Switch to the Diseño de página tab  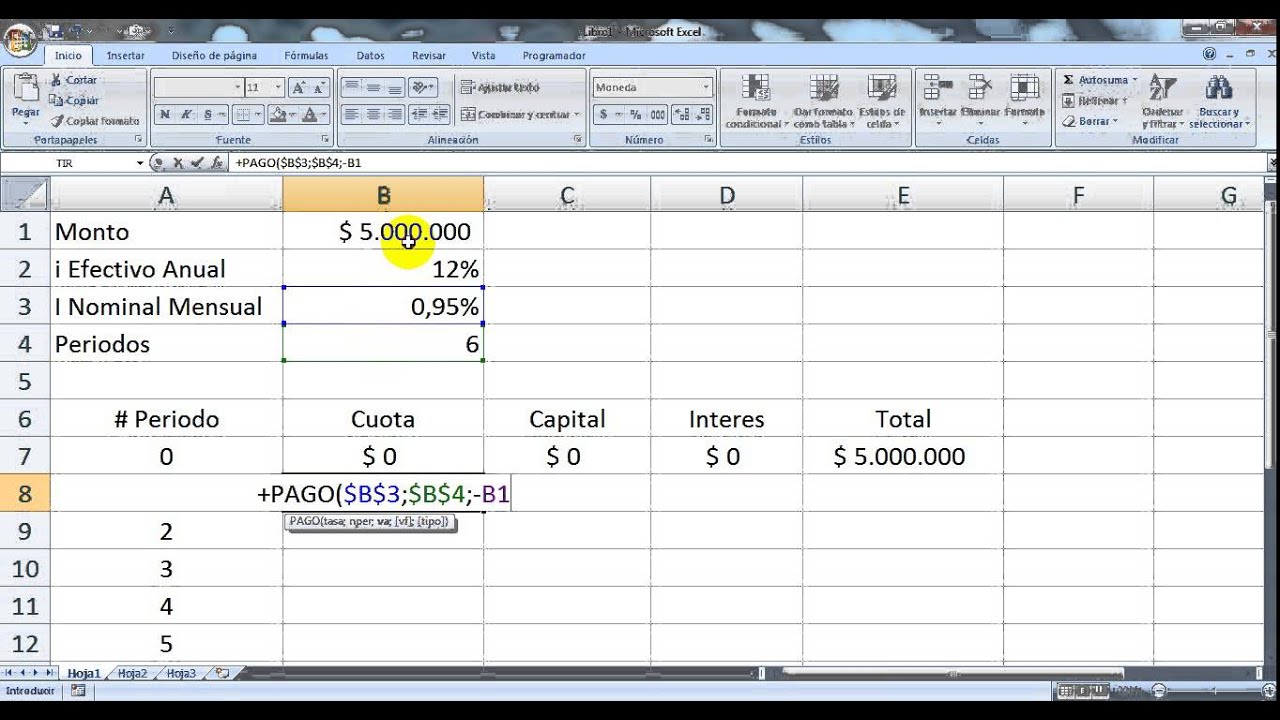pos(214,56)
